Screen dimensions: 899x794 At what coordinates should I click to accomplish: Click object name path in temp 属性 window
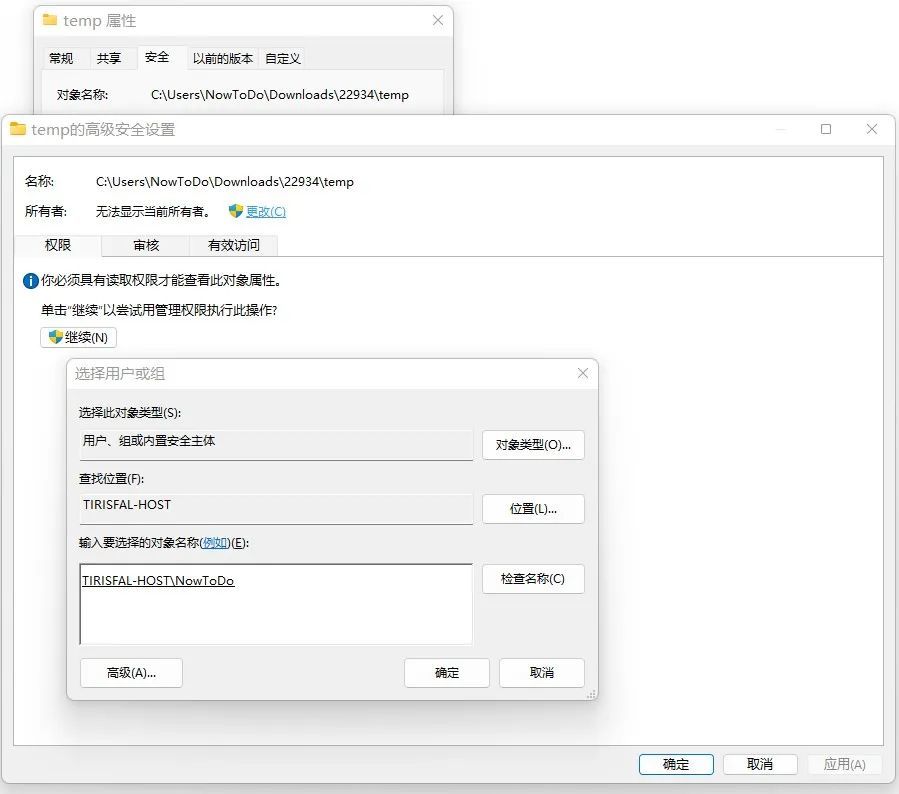tap(280, 95)
